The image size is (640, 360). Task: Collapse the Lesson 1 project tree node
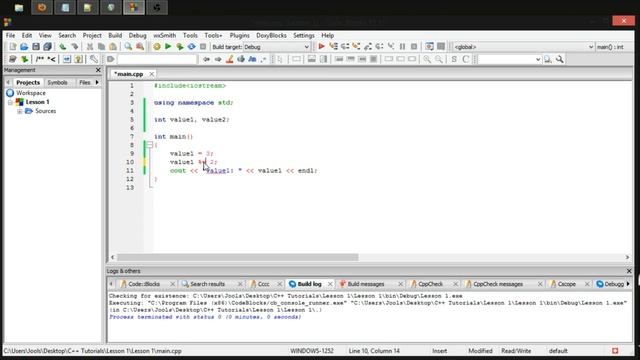click(11, 102)
